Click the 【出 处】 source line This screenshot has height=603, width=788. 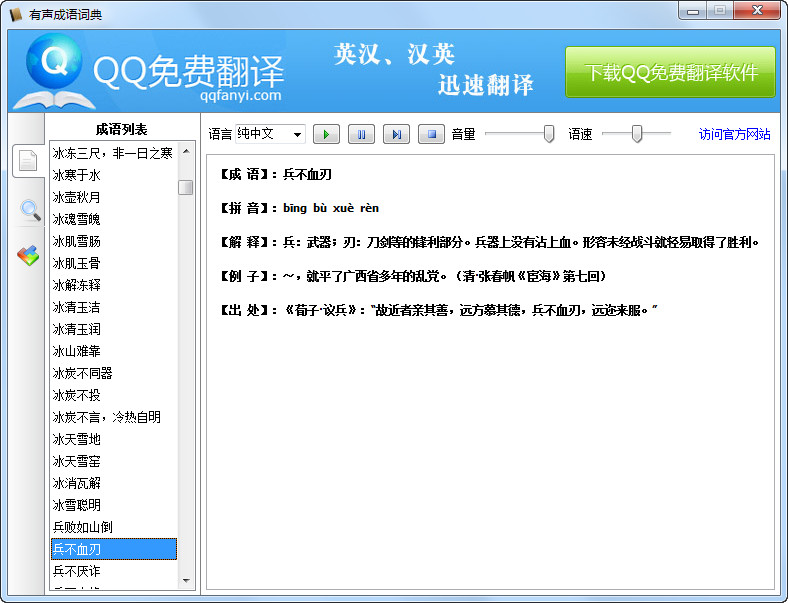(439, 310)
